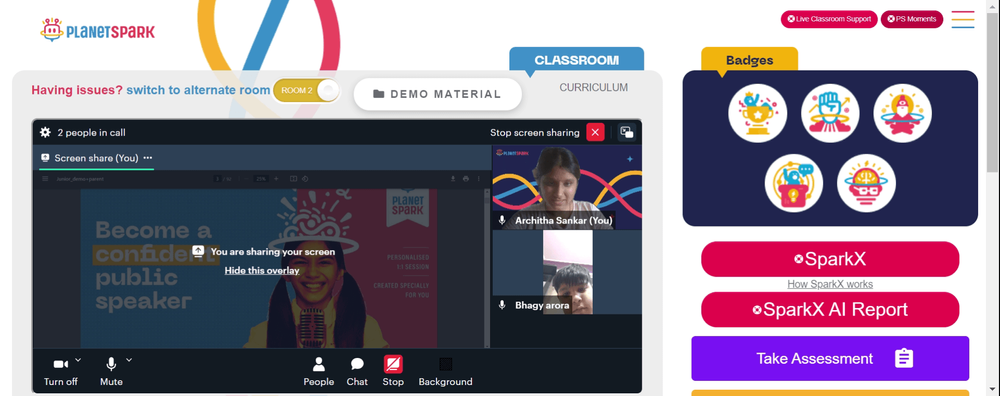The height and width of the screenshot is (396, 1000).
Task: Switch to the CLASSROOM tab
Action: click(577, 60)
